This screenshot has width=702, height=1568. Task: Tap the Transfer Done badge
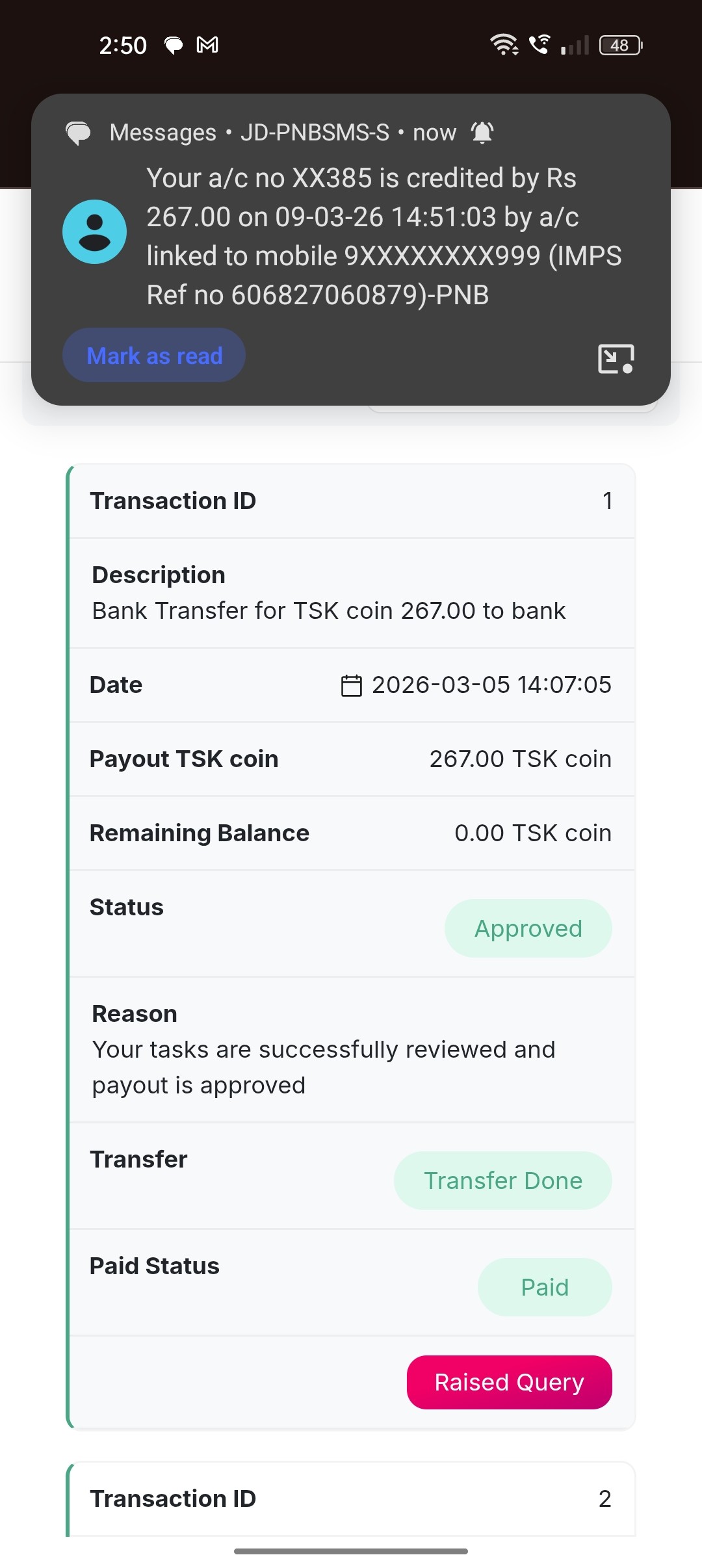(x=502, y=1181)
